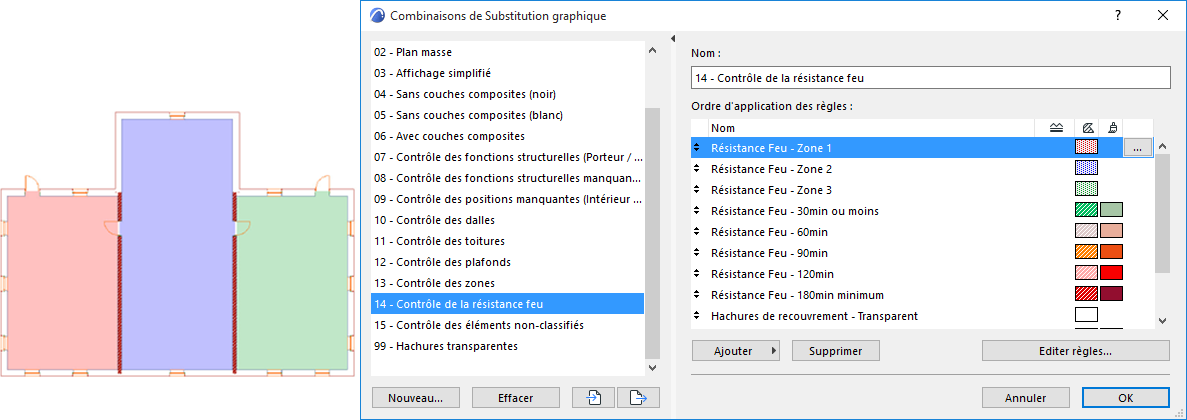The width and height of the screenshot is (1187, 420).
Task: Click the fill type column header icon
Action: click(1086, 128)
